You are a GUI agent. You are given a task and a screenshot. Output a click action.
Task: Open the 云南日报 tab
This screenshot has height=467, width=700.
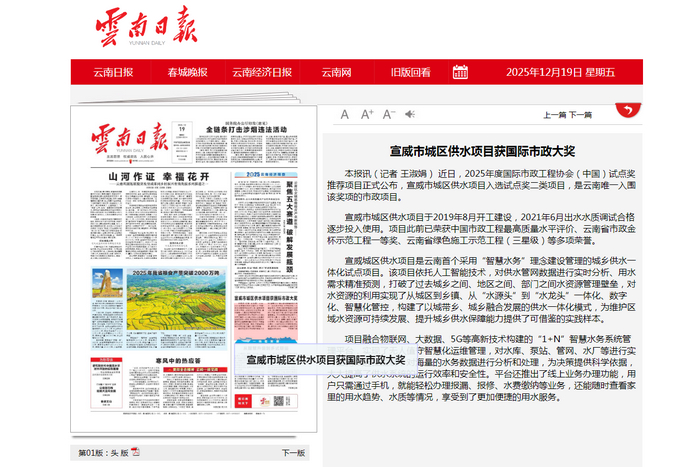(x=113, y=72)
